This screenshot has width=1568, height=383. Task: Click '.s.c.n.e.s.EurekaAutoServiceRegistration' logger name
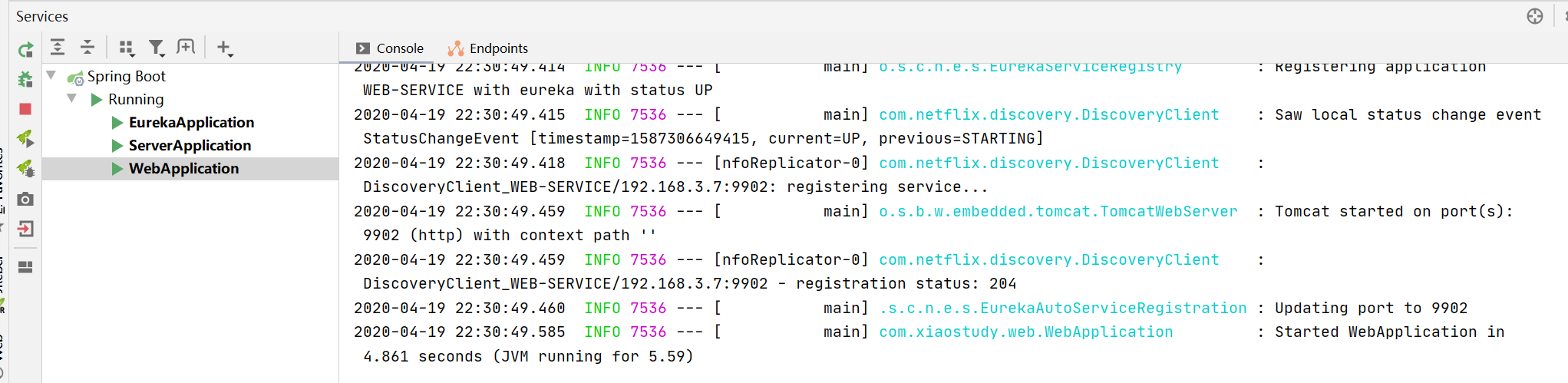[x=1063, y=308]
